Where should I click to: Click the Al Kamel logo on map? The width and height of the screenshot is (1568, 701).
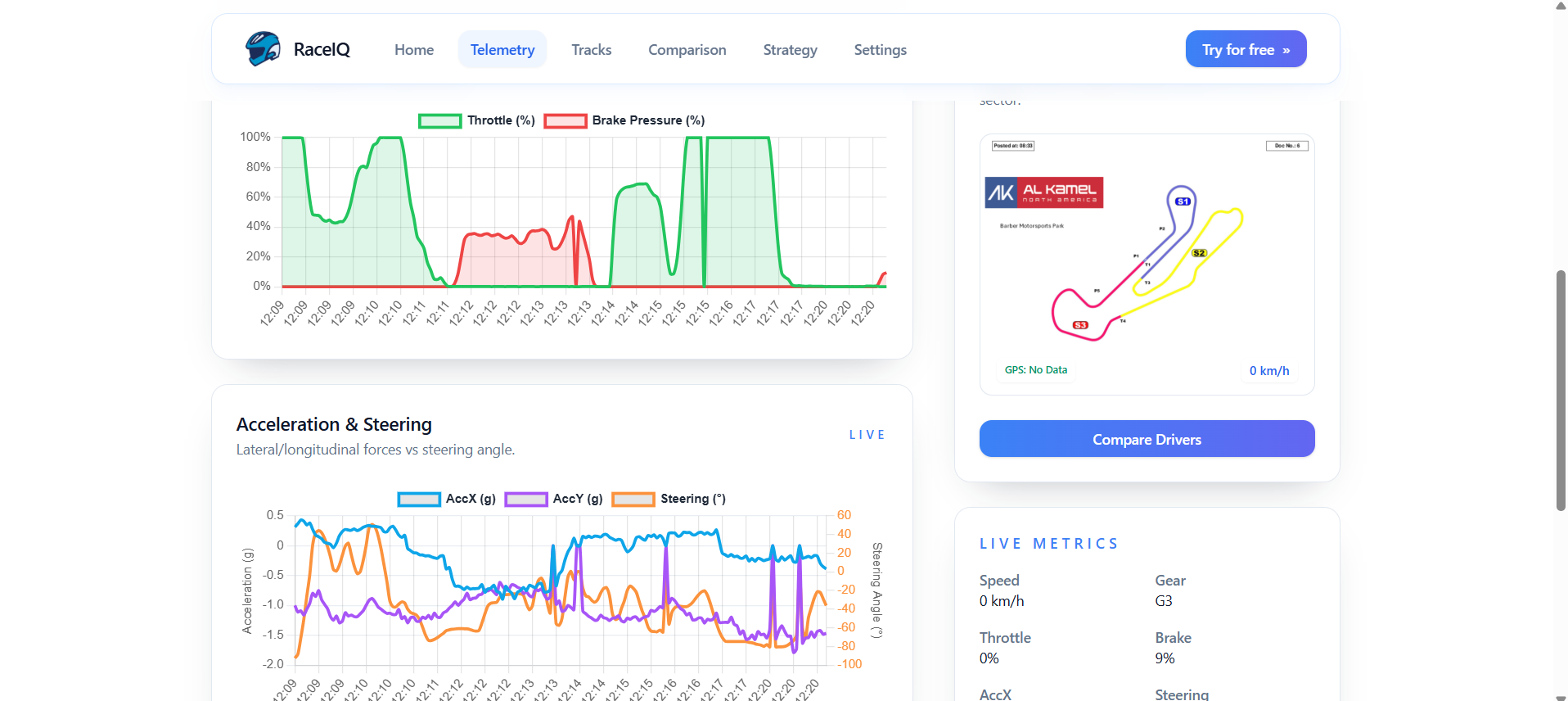[x=1044, y=192]
